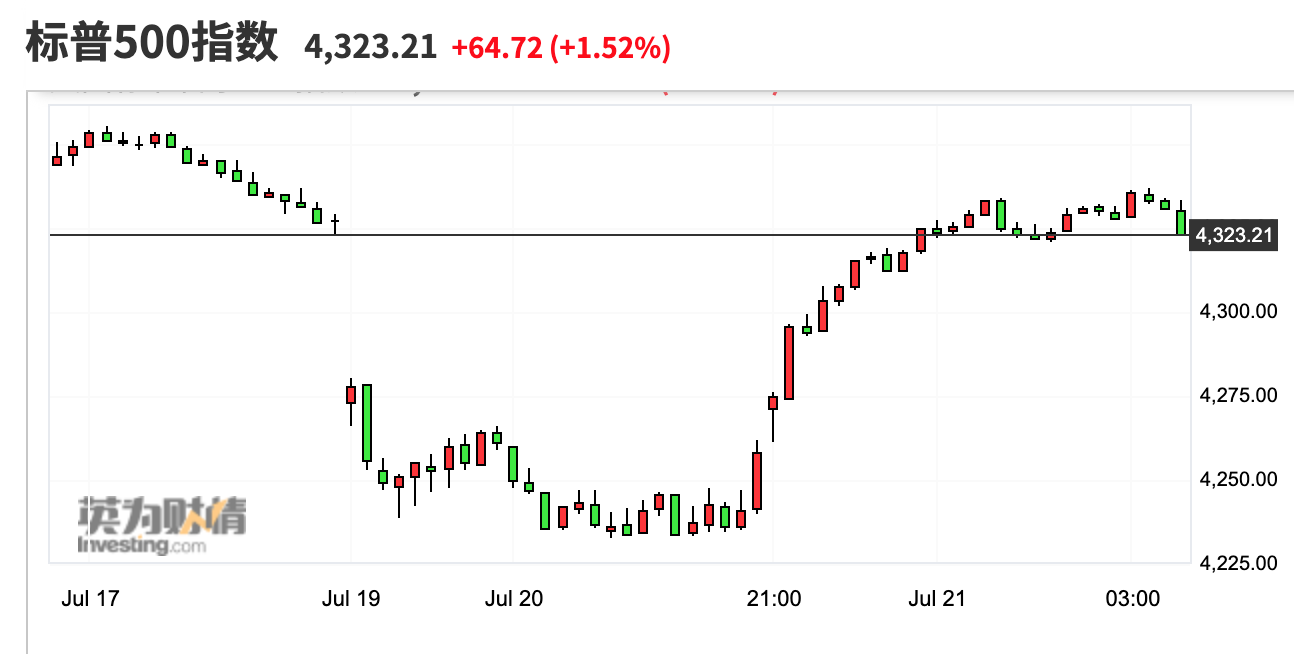This screenshot has height=654, width=1294.
Task: Click the tallest red candle right of 21:00
Action: 789,362
